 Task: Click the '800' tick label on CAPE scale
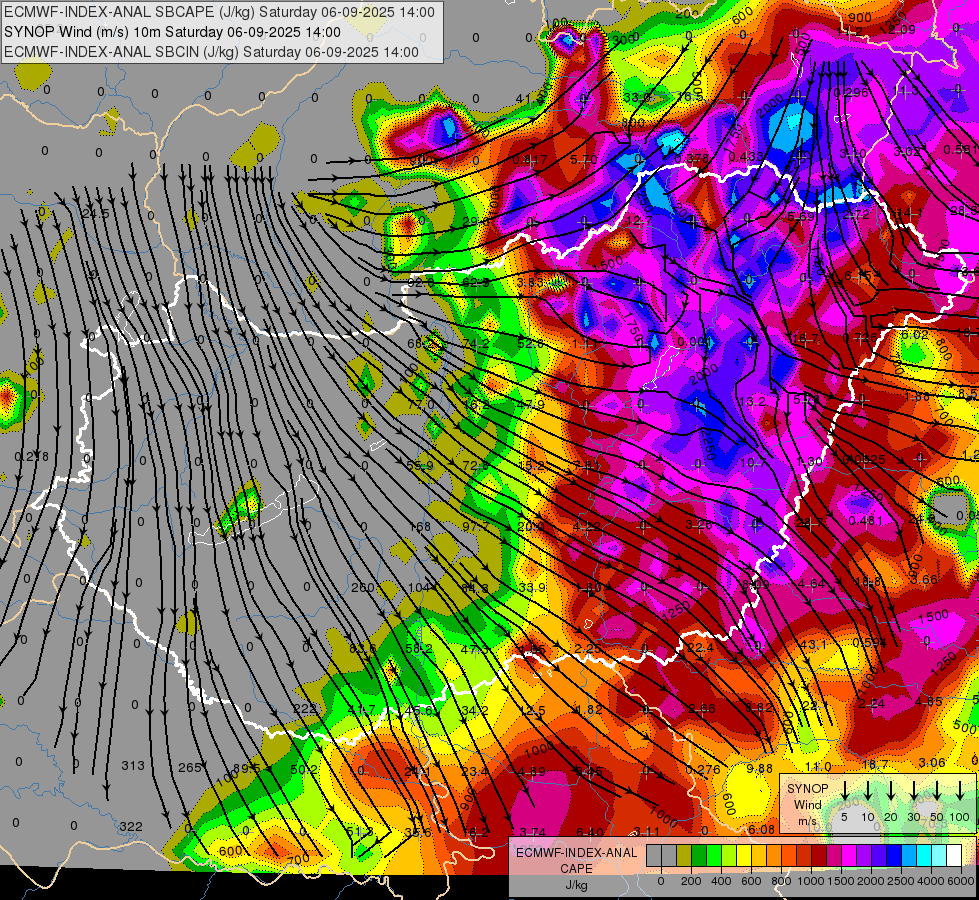click(x=781, y=881)
